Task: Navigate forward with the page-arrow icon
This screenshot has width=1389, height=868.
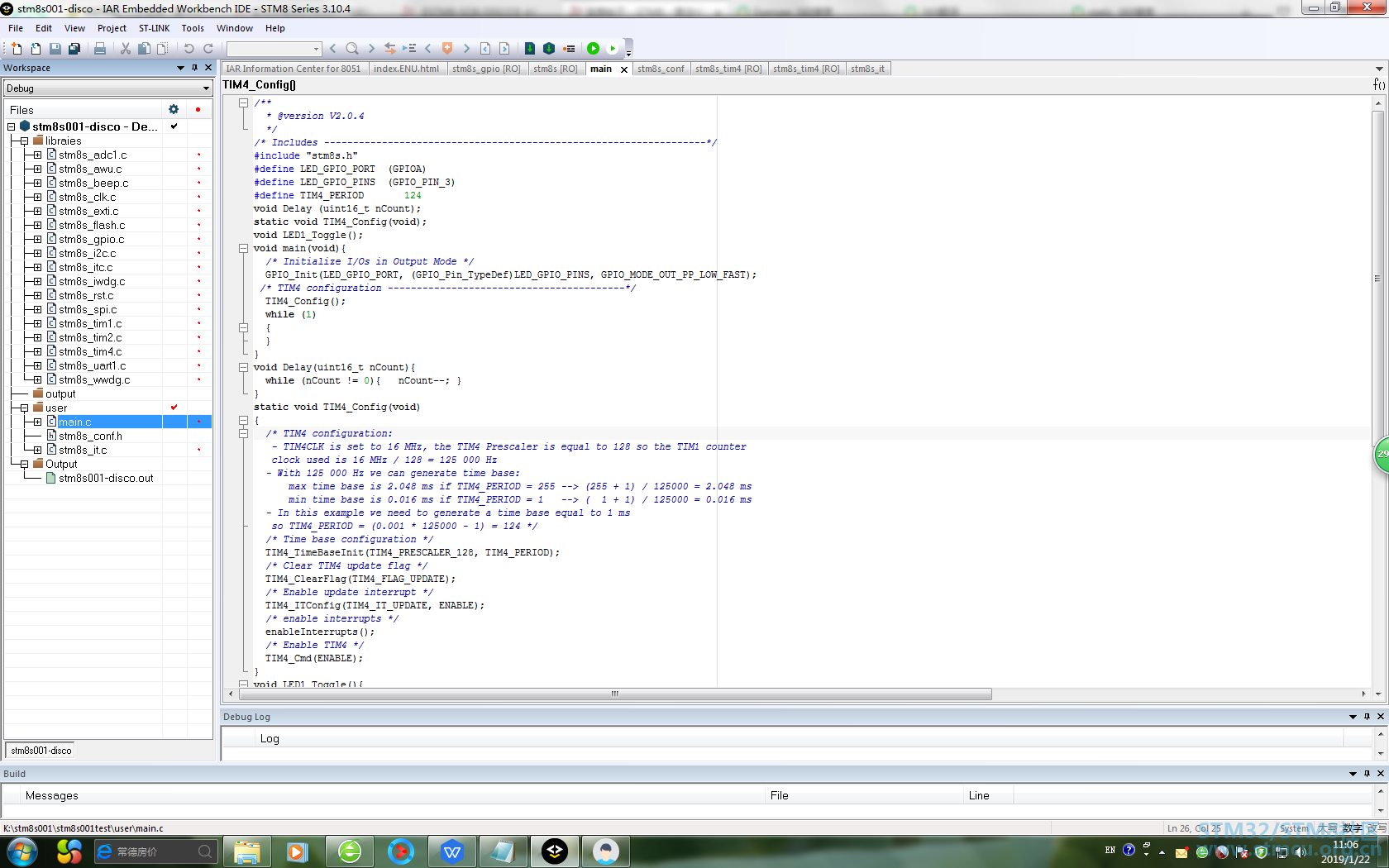Action: tap(504, 49)
